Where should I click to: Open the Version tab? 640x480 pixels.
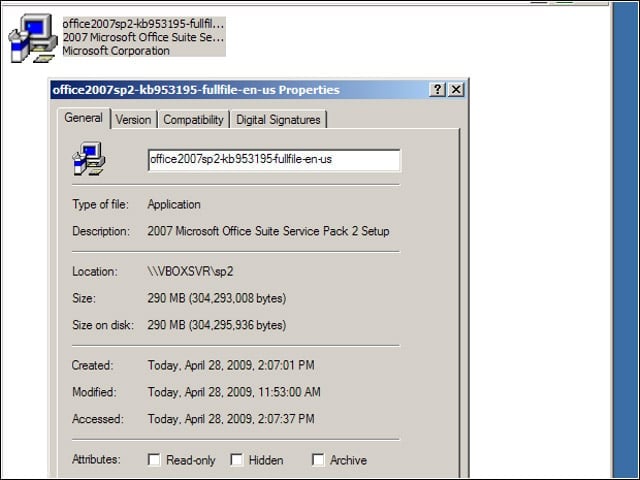pyautogui.click(x=133, y=120)
